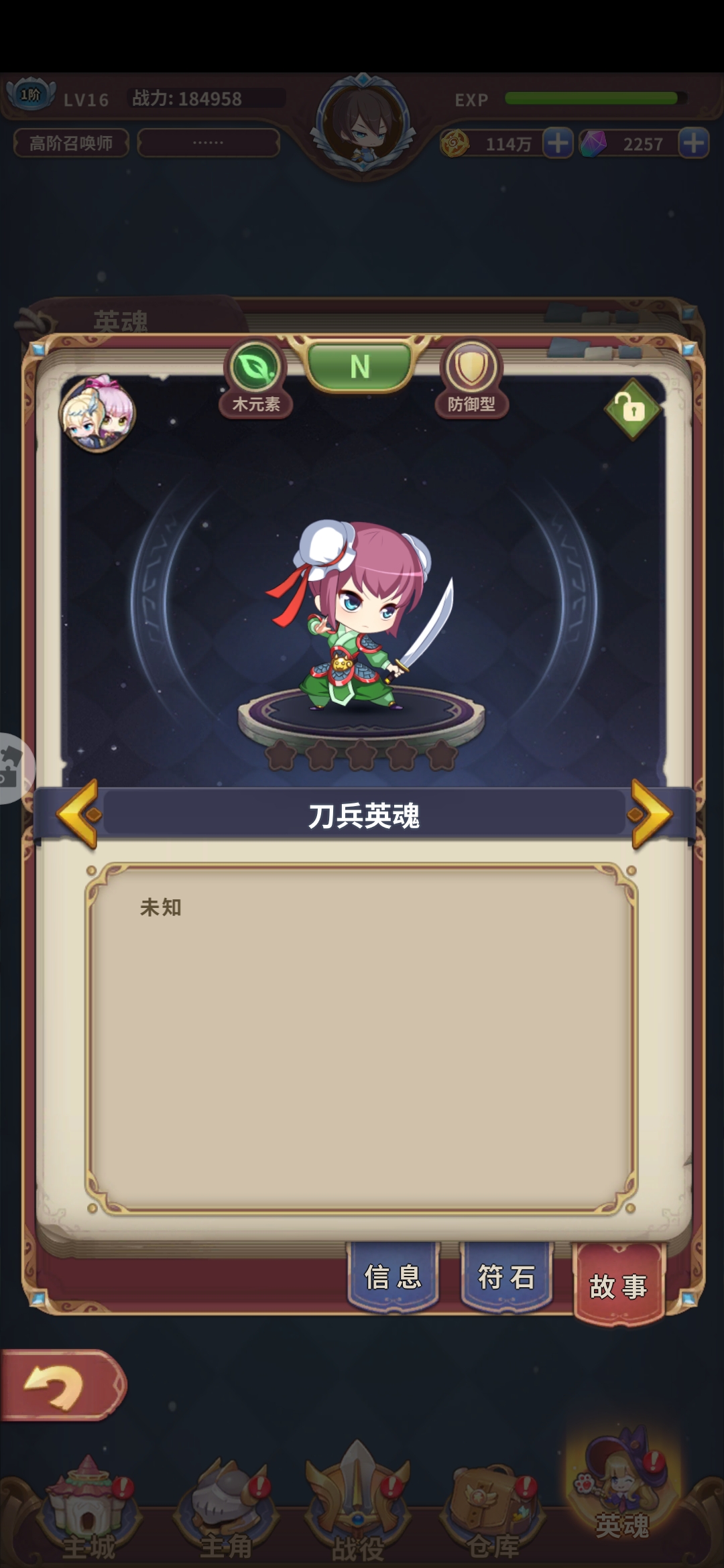Add gems with the plus button
Screen dimensions: 724x1568
[694, 143]
